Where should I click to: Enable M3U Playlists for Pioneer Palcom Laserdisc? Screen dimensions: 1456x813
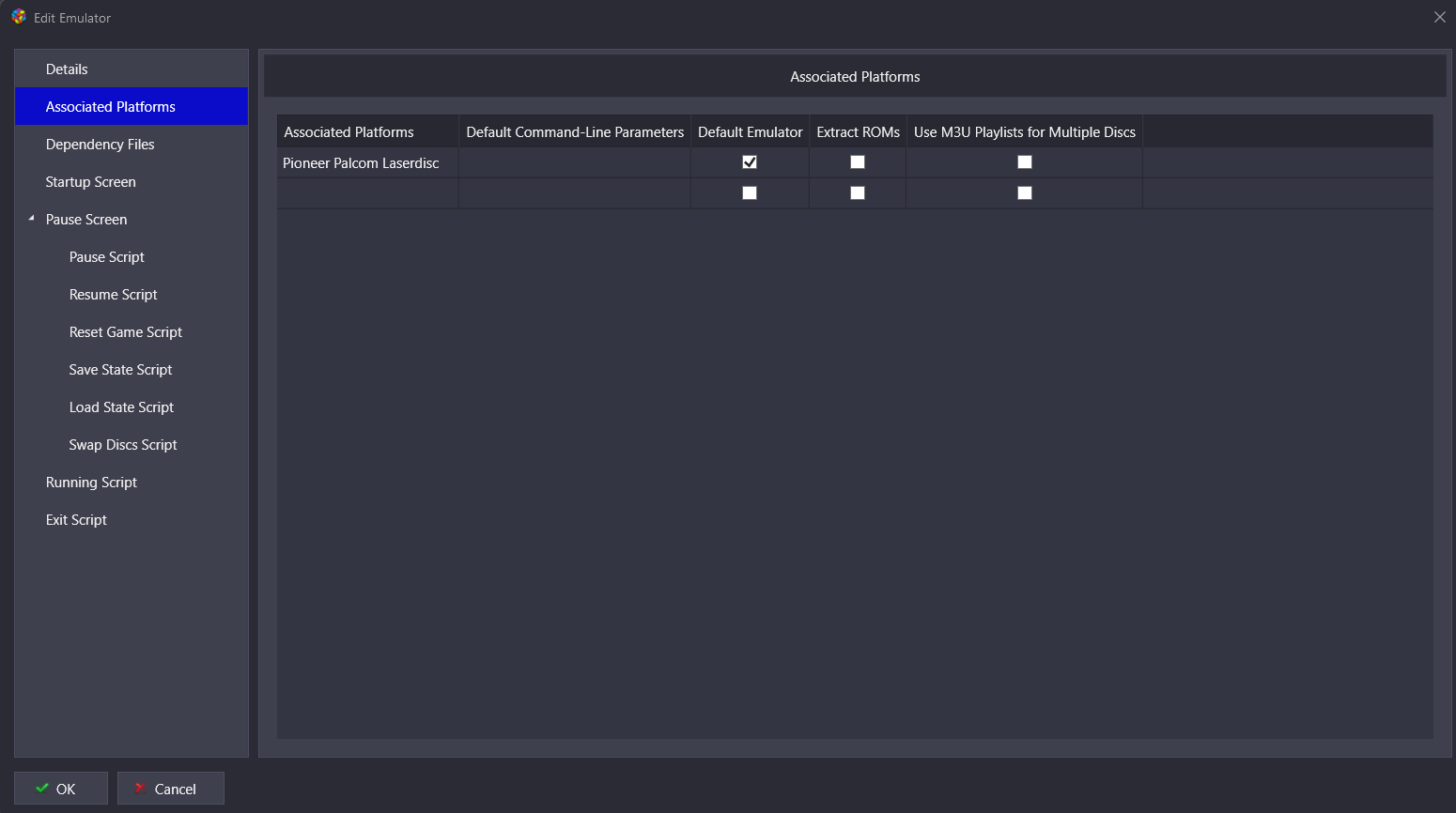[x=1025, y=162]
